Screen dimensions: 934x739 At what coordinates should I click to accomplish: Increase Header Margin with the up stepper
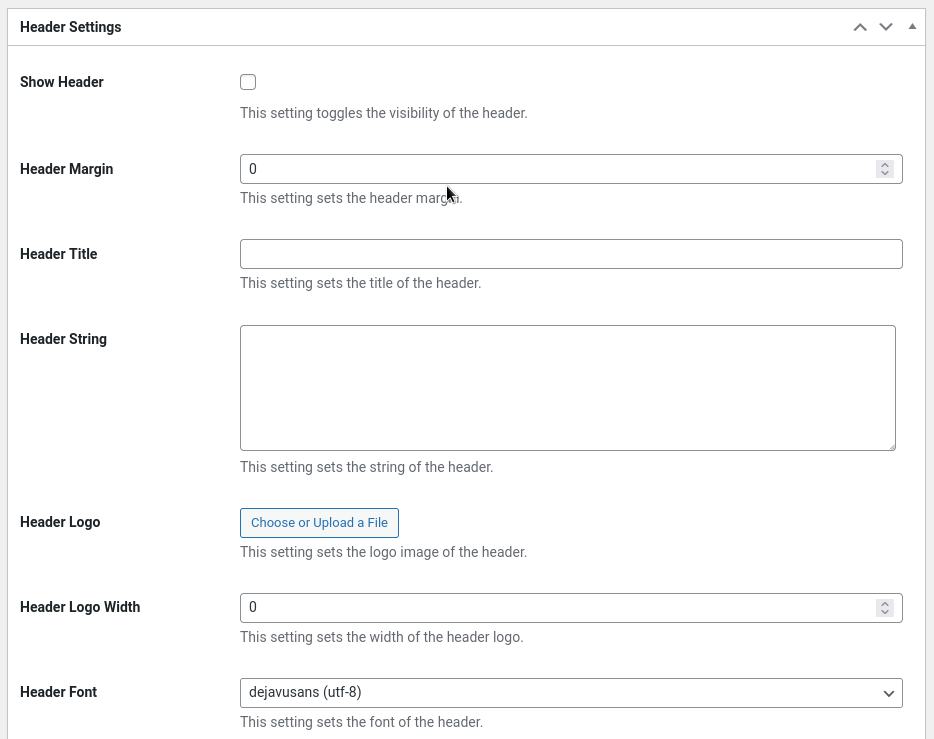[x=884, y=165]
